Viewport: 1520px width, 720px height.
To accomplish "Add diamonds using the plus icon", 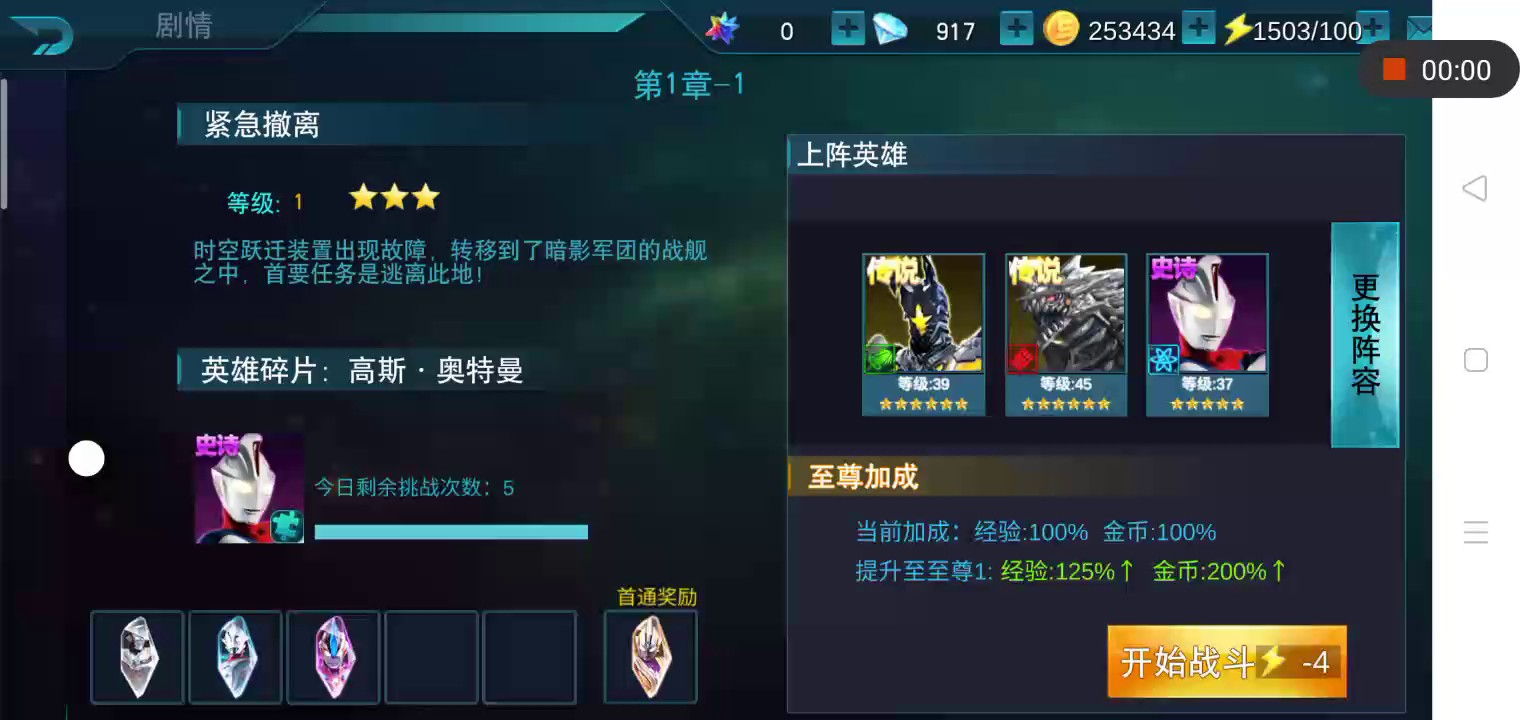I will coord(1016,29).
